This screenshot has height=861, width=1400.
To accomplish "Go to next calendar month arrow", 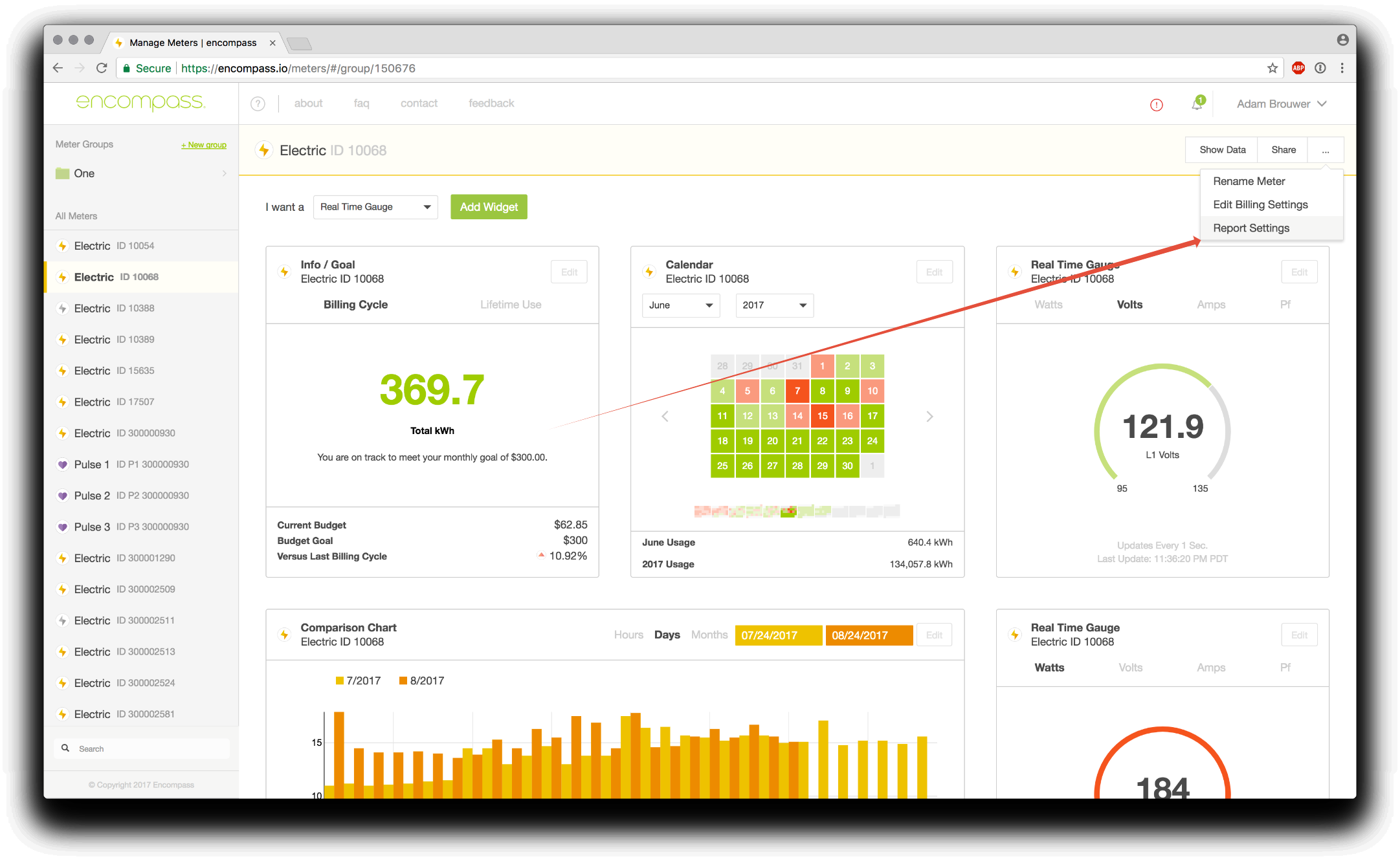I will click(x=929, y=416).
